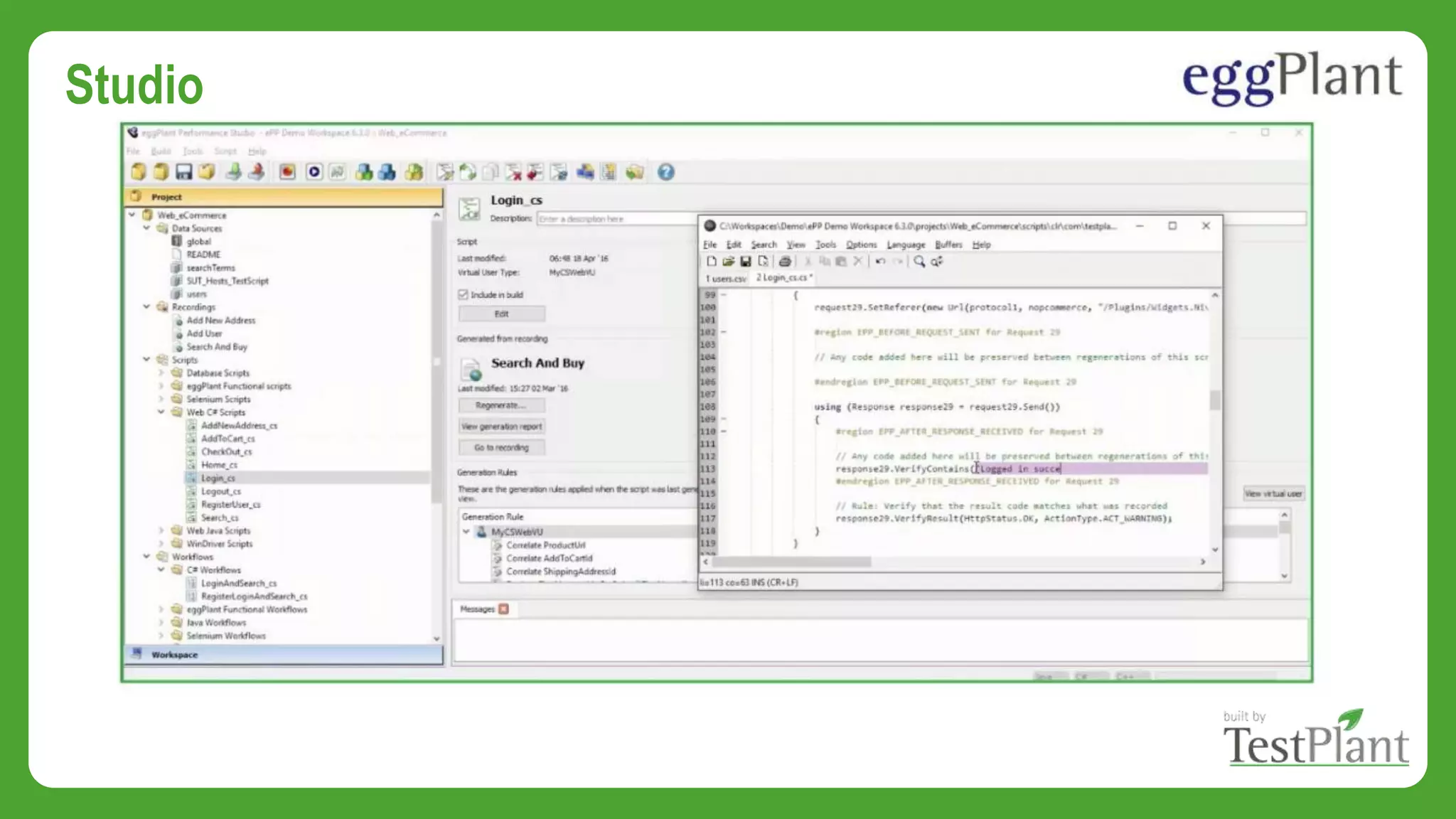
Task: Click the new file icon in editor toolbar
Action: pos(711,262)
